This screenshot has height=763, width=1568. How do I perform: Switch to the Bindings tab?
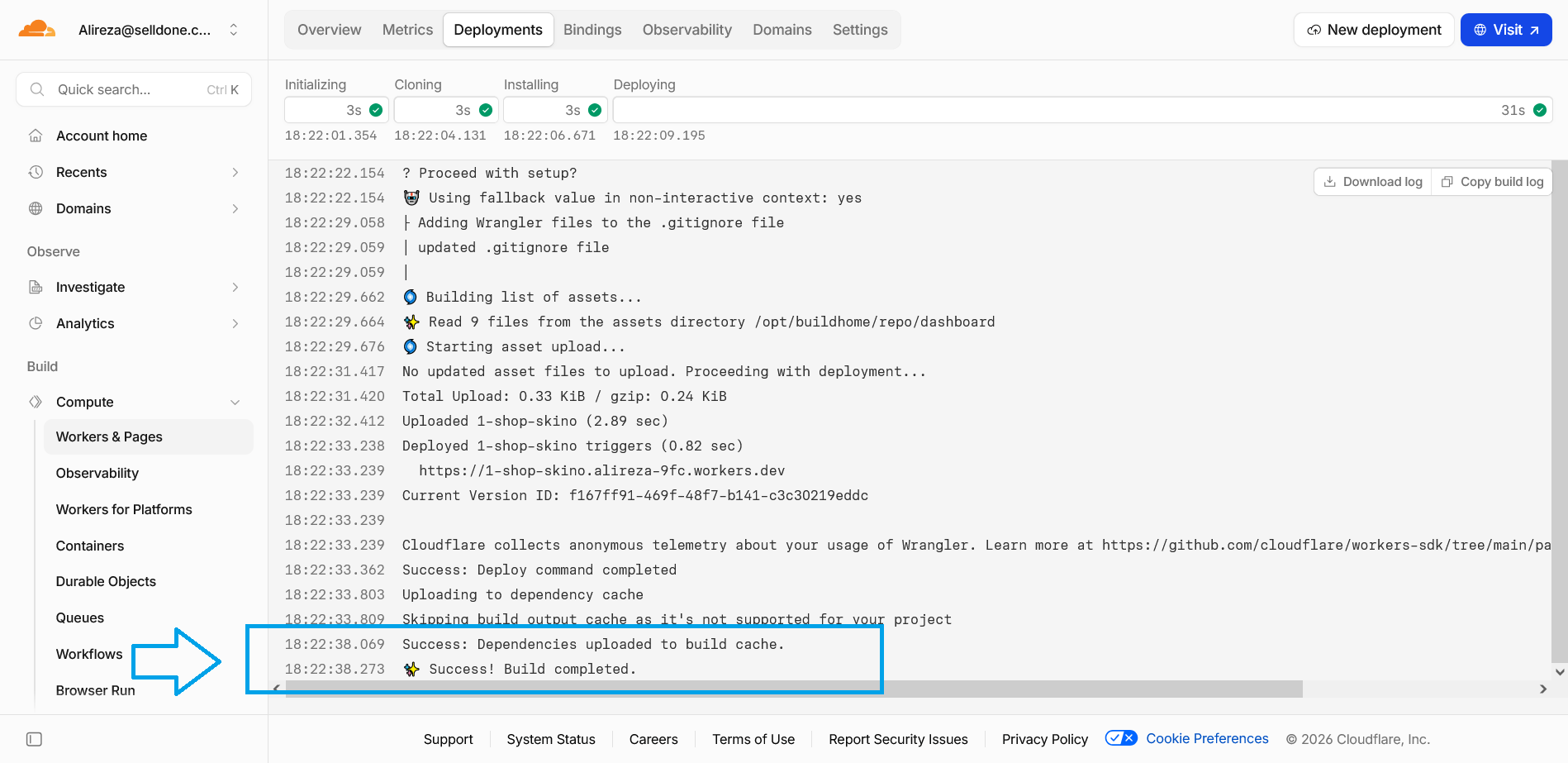592,30
